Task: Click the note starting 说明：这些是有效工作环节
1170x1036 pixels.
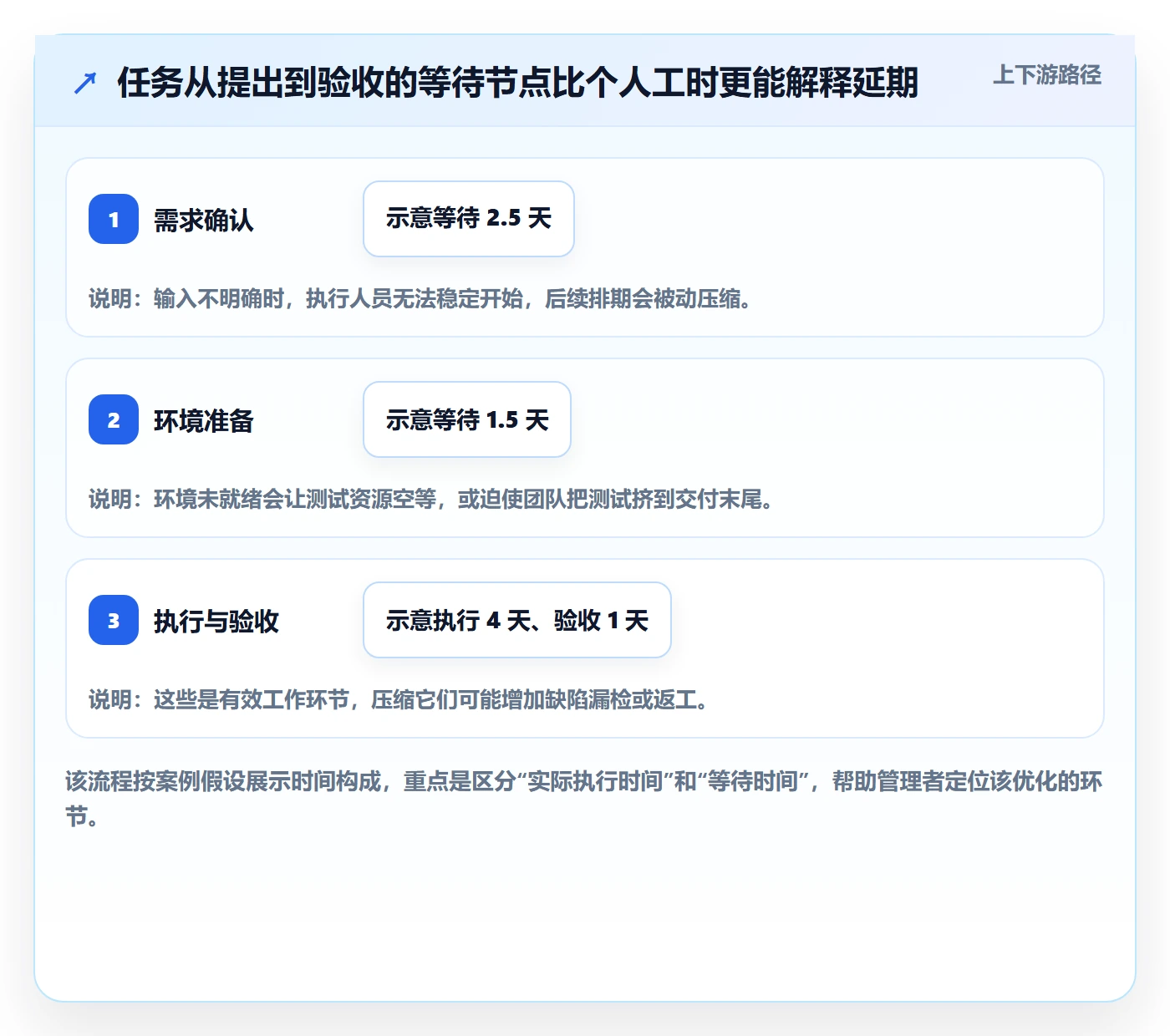Action: pos(399,699)
